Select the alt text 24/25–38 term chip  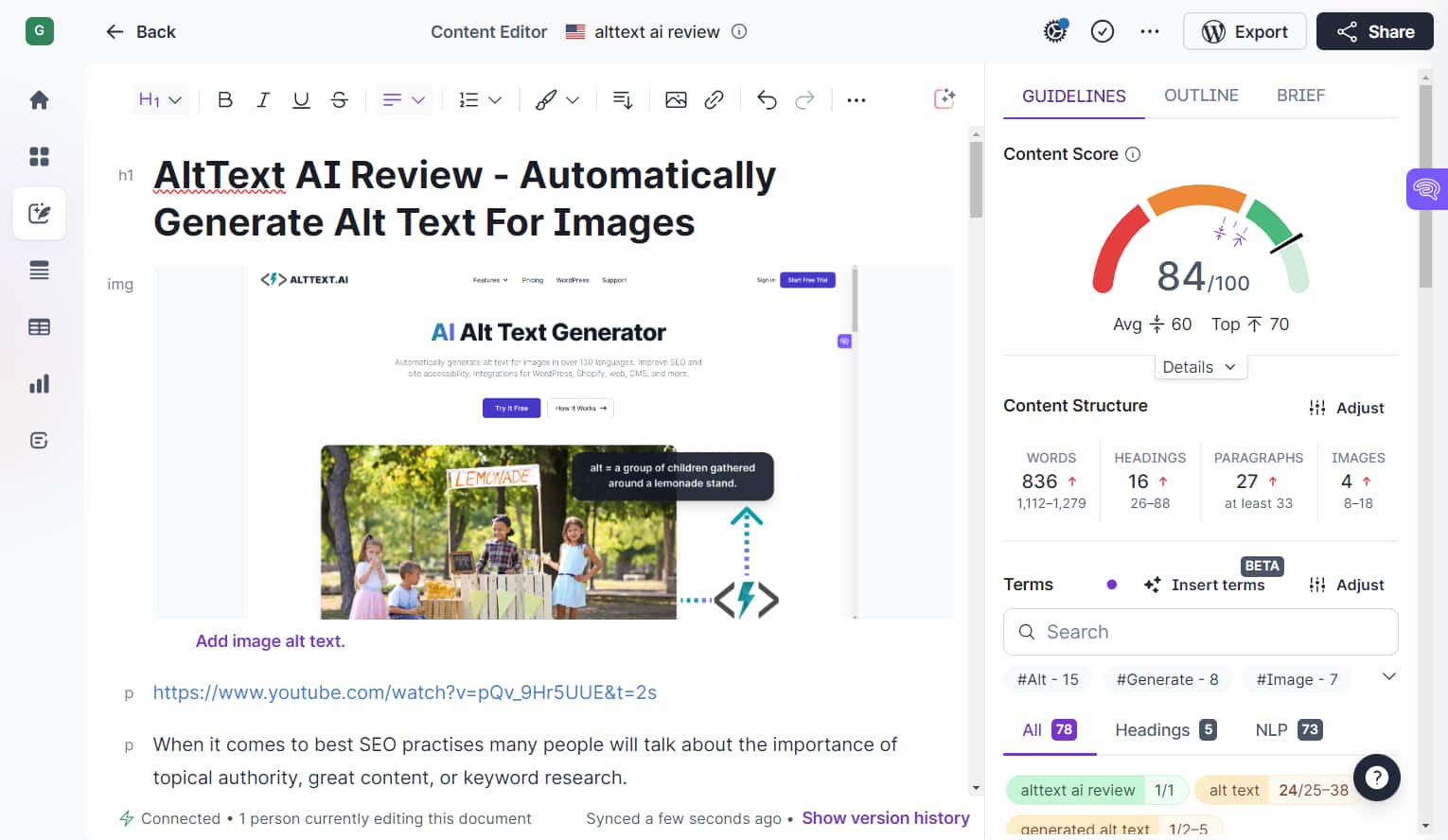tap(1278, 790)
